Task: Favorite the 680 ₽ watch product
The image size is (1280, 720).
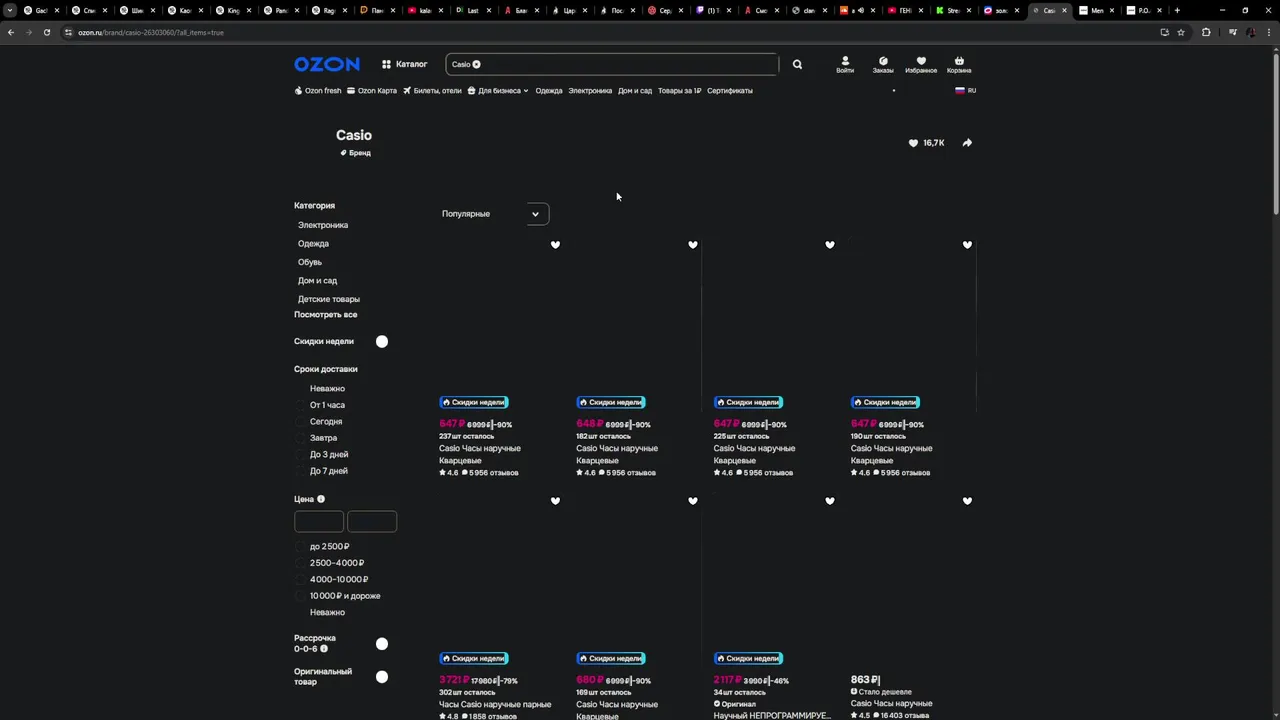Action: (693, 501)
